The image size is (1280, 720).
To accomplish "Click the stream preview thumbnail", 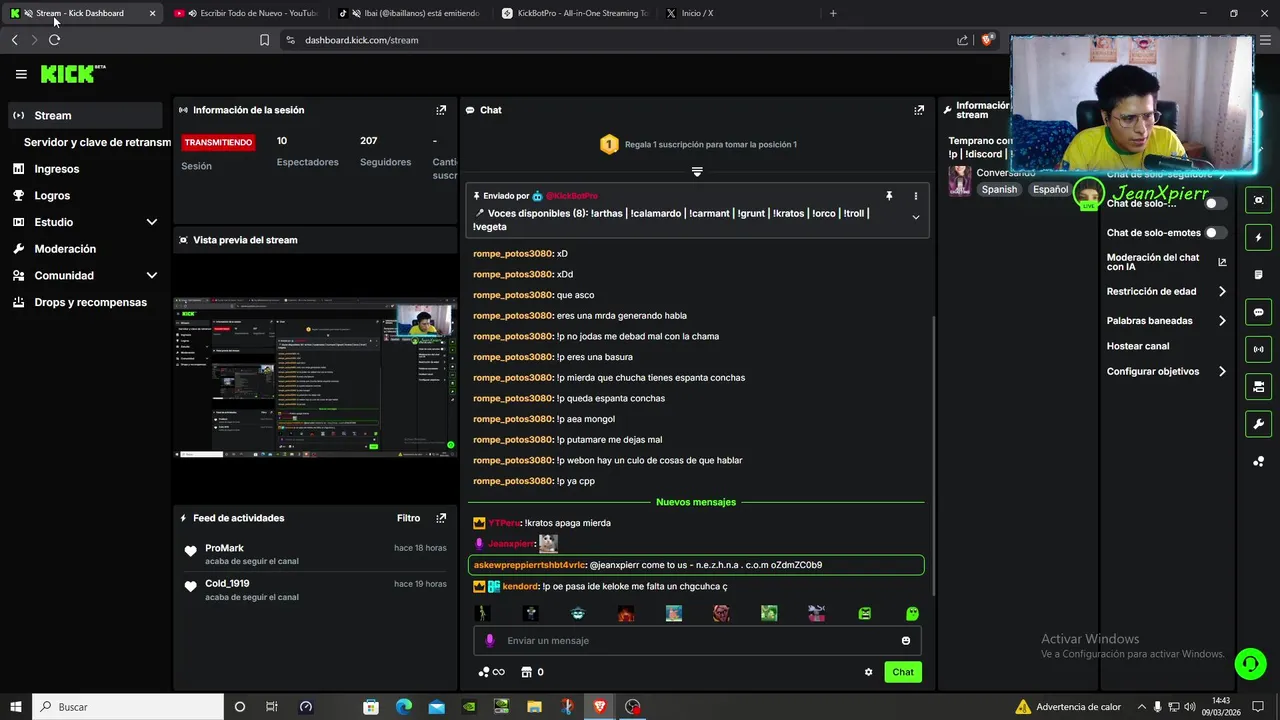I will point(315,377).
